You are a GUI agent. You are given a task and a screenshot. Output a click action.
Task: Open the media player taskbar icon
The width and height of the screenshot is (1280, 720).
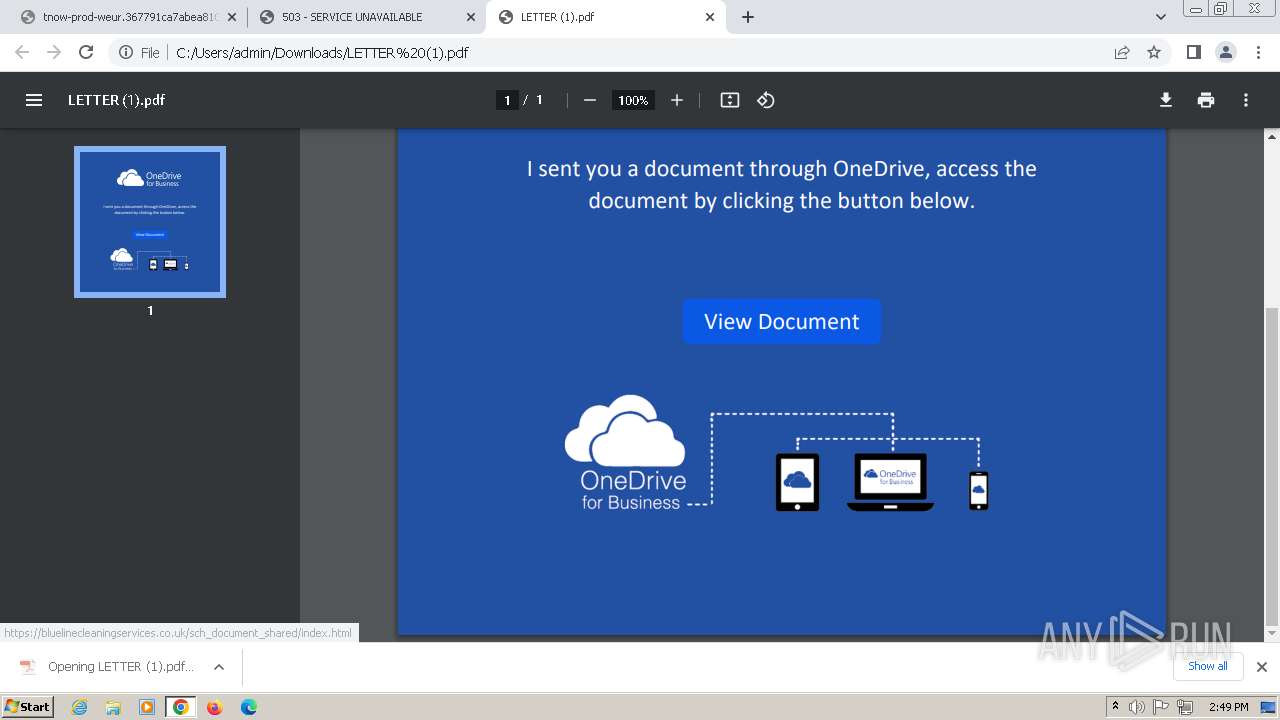pos(147,707)
